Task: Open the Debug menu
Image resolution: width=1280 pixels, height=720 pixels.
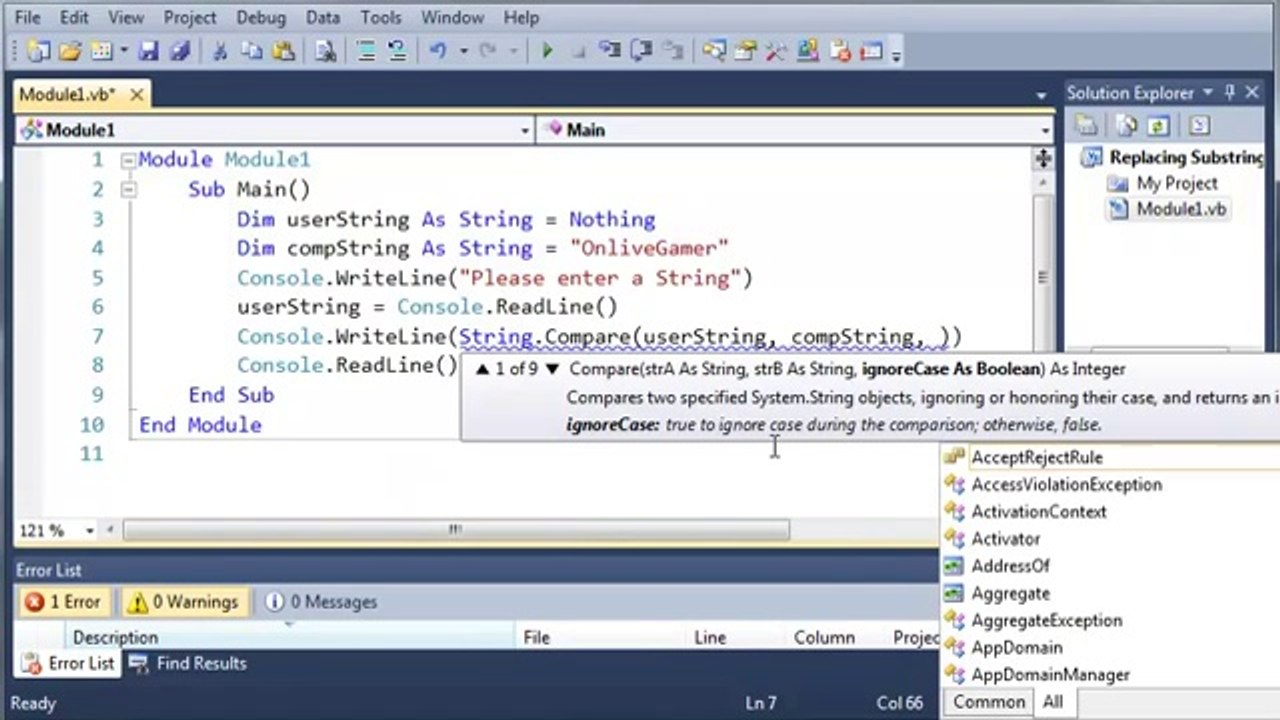Action: [x=261, y=18]
